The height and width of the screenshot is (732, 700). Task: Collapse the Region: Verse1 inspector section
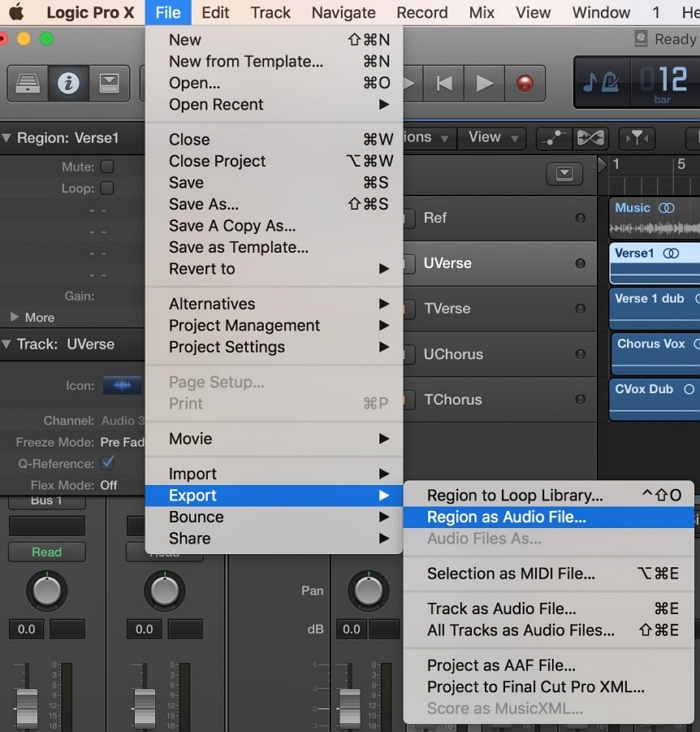point(7,138)
